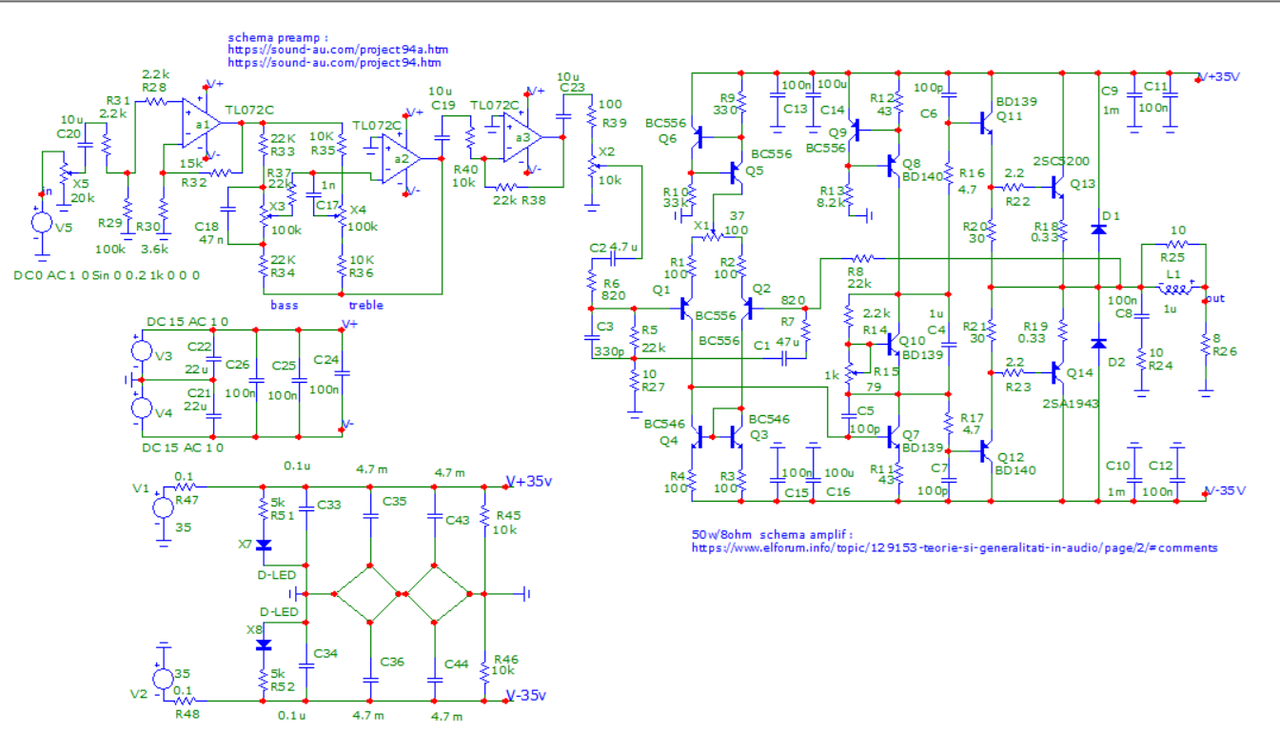Select the Q1 transistor label
Screen dimensions: 1280x737
click(x=659, y=289)
